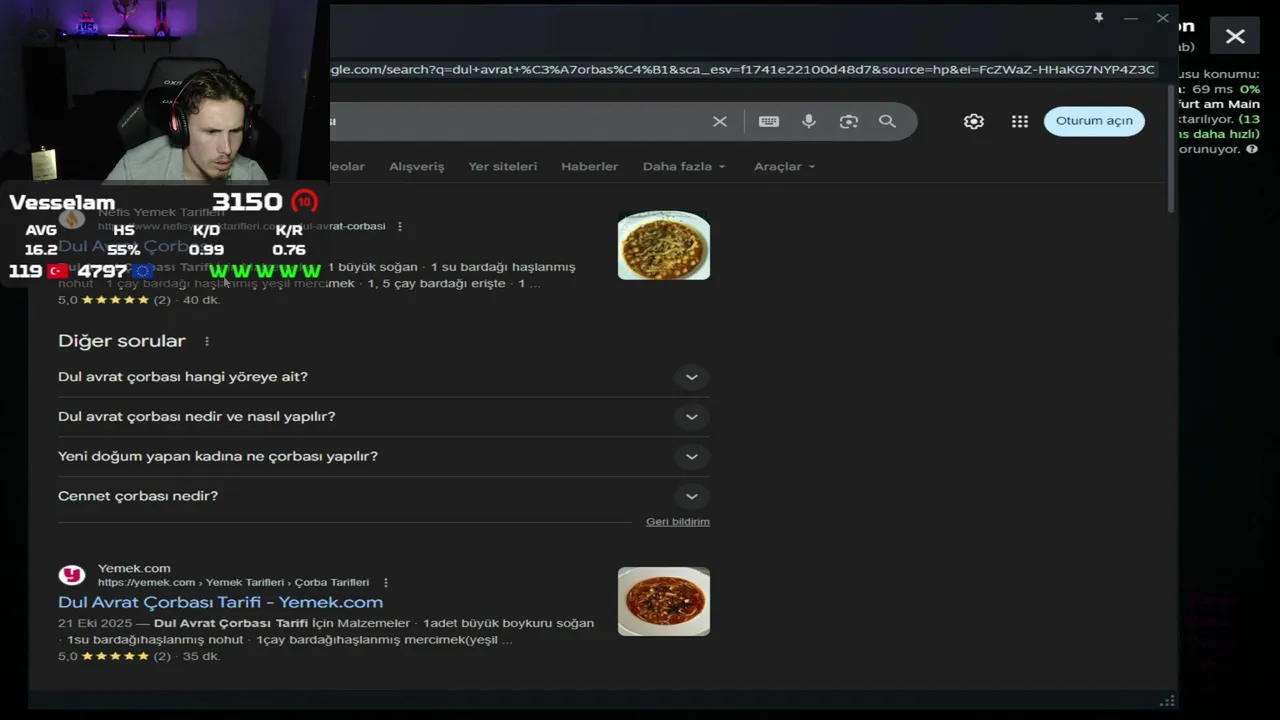The width and height of the screenshot is (1280, 720).
Task: Open the on-screen keyboard input tool
Action: pyautogui.click(x=769, y=121)
